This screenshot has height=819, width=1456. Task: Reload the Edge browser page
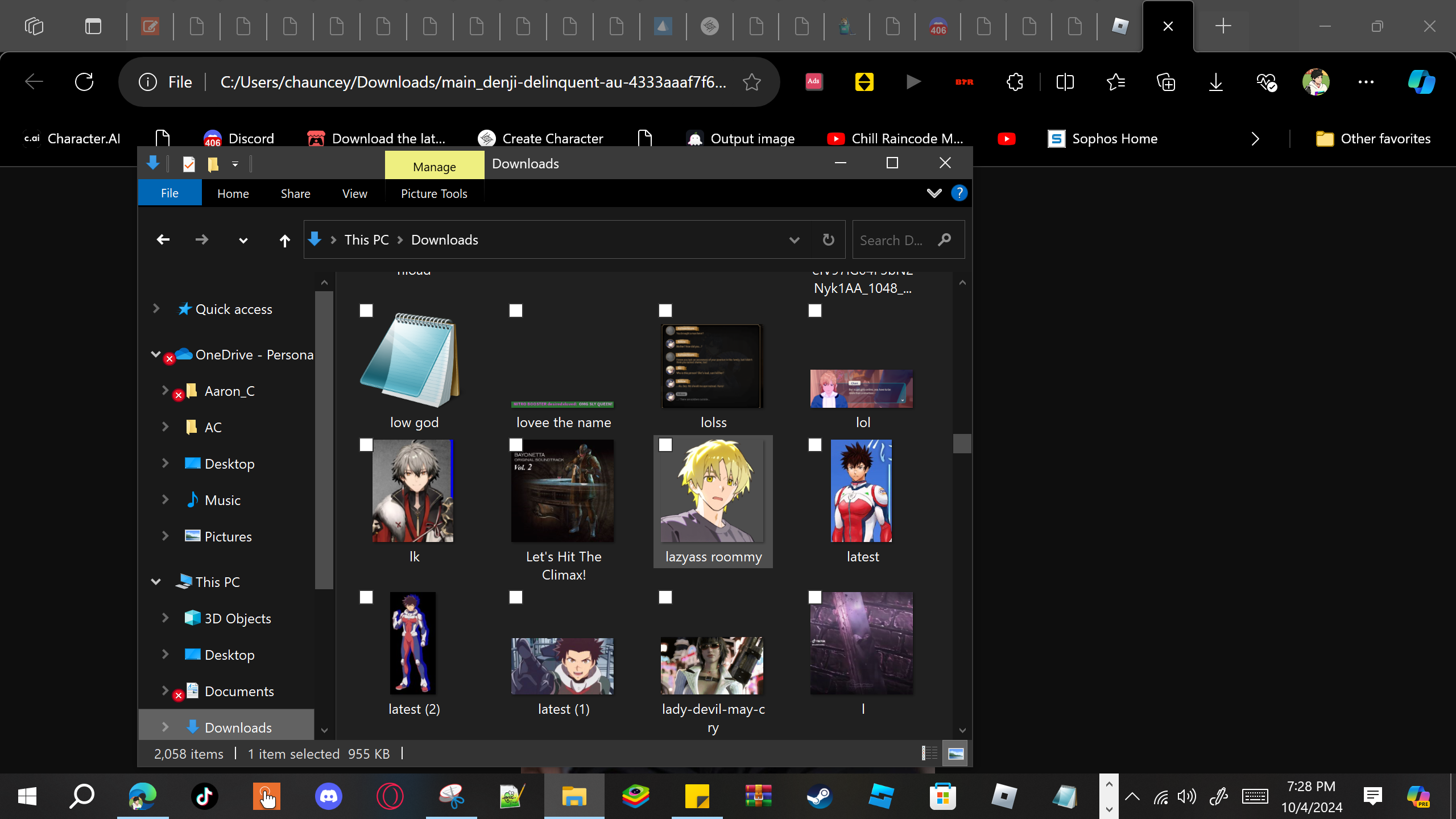tap(84, 82)
